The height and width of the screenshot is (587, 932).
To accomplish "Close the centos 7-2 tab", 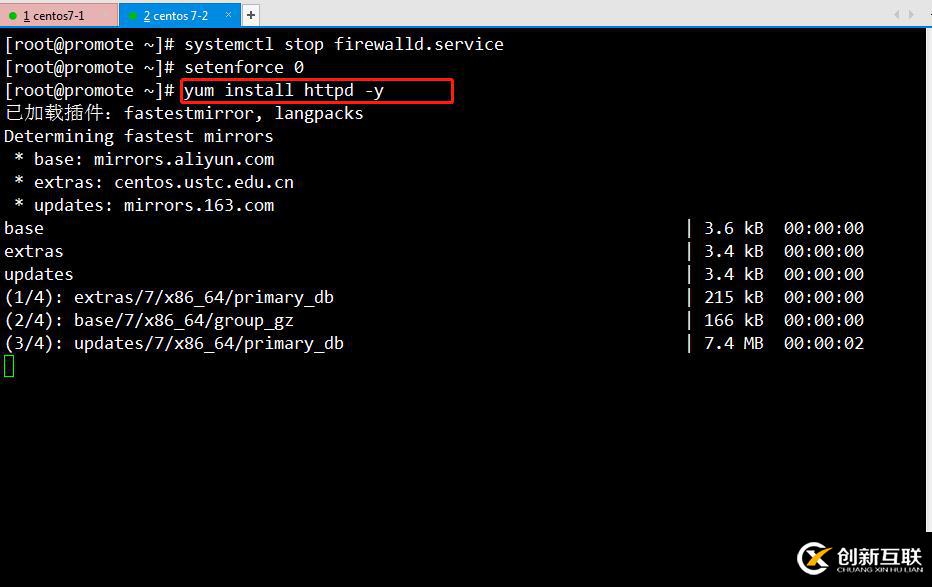I will point(228,15).
